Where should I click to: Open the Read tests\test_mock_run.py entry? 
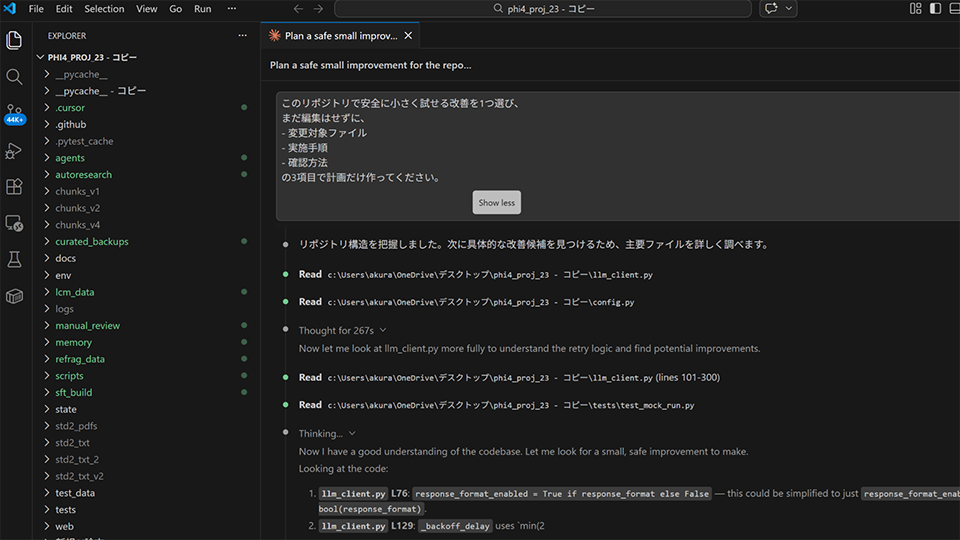point(497,405)
